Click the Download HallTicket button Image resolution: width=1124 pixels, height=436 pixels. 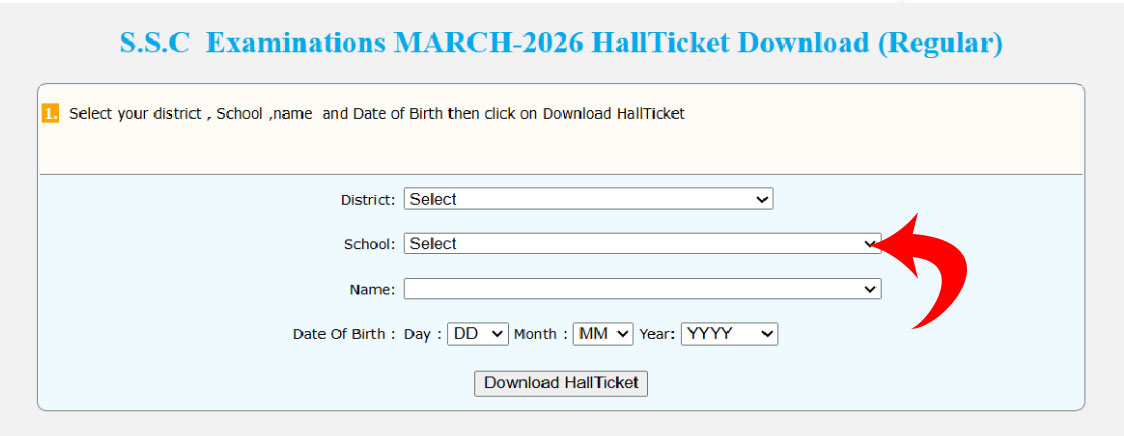[x=561, y=383]
